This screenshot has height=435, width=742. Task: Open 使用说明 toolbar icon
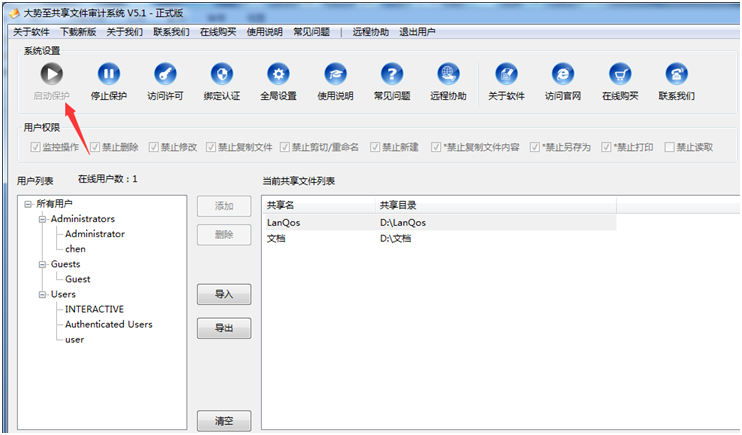(x=335, y=74)
